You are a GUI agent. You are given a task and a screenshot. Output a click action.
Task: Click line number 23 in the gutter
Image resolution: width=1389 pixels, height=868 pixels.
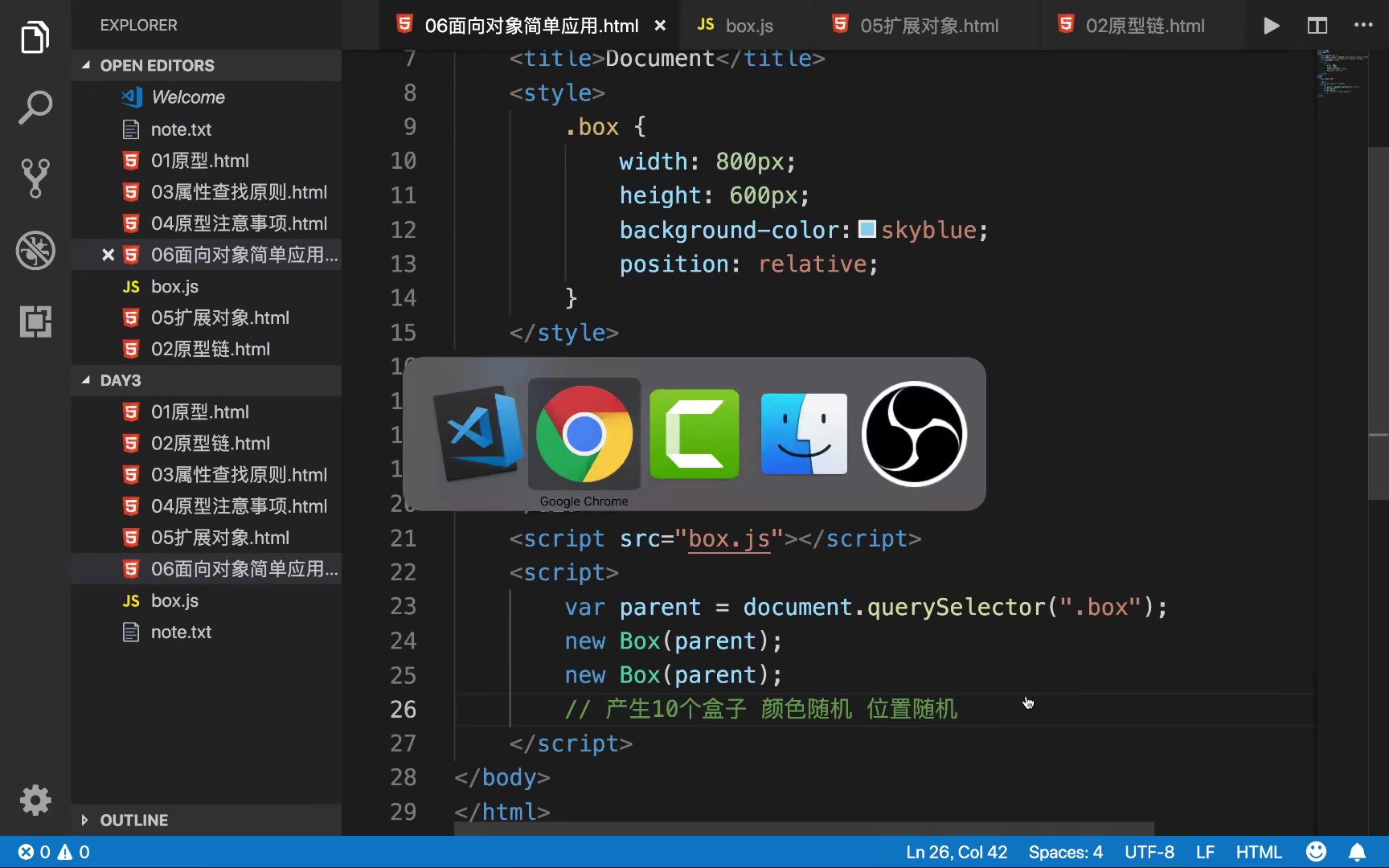[x=404, y=606]
